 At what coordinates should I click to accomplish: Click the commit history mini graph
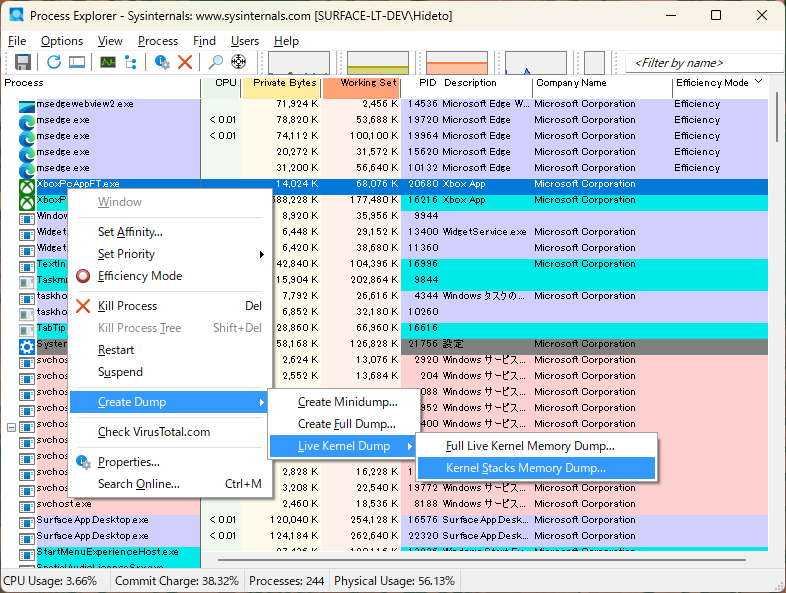(x=378, y=63)
